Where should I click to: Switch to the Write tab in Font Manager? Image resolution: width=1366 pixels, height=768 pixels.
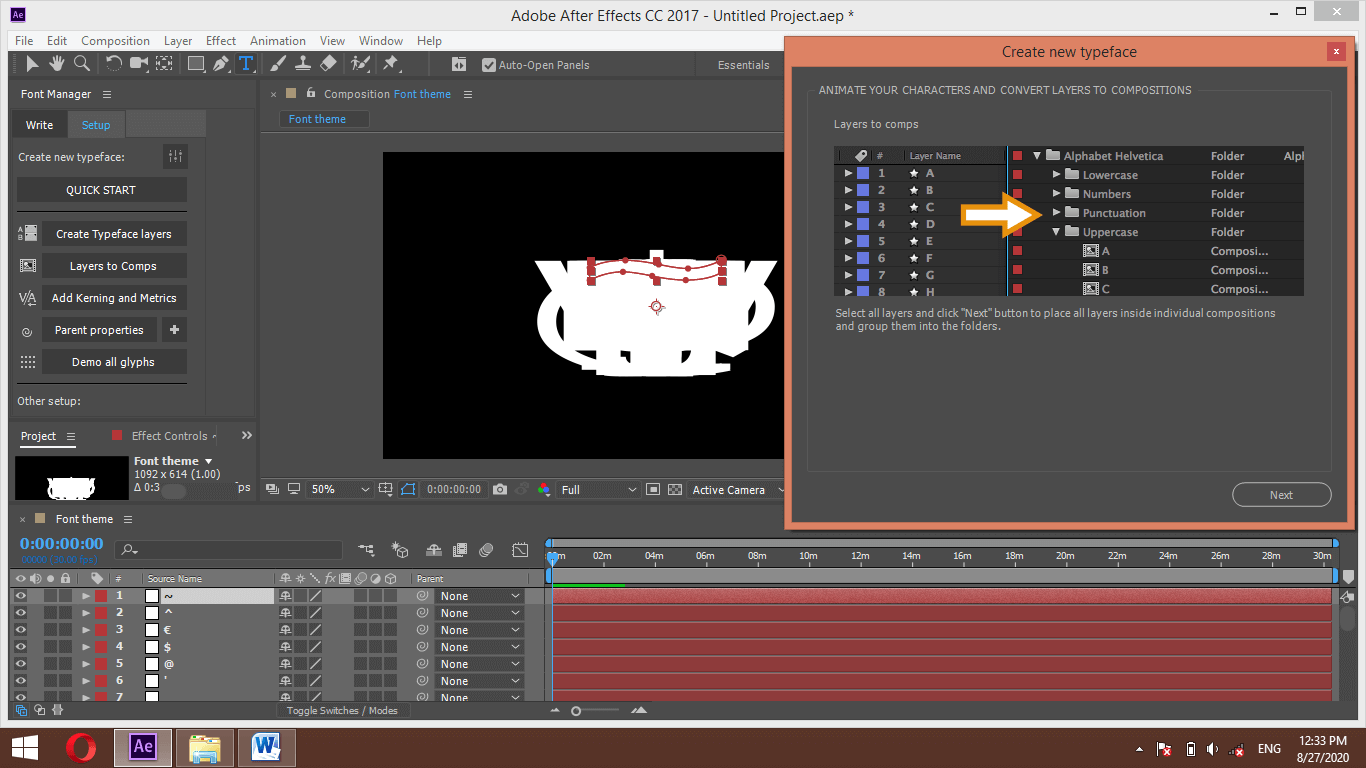coord(38,124)
